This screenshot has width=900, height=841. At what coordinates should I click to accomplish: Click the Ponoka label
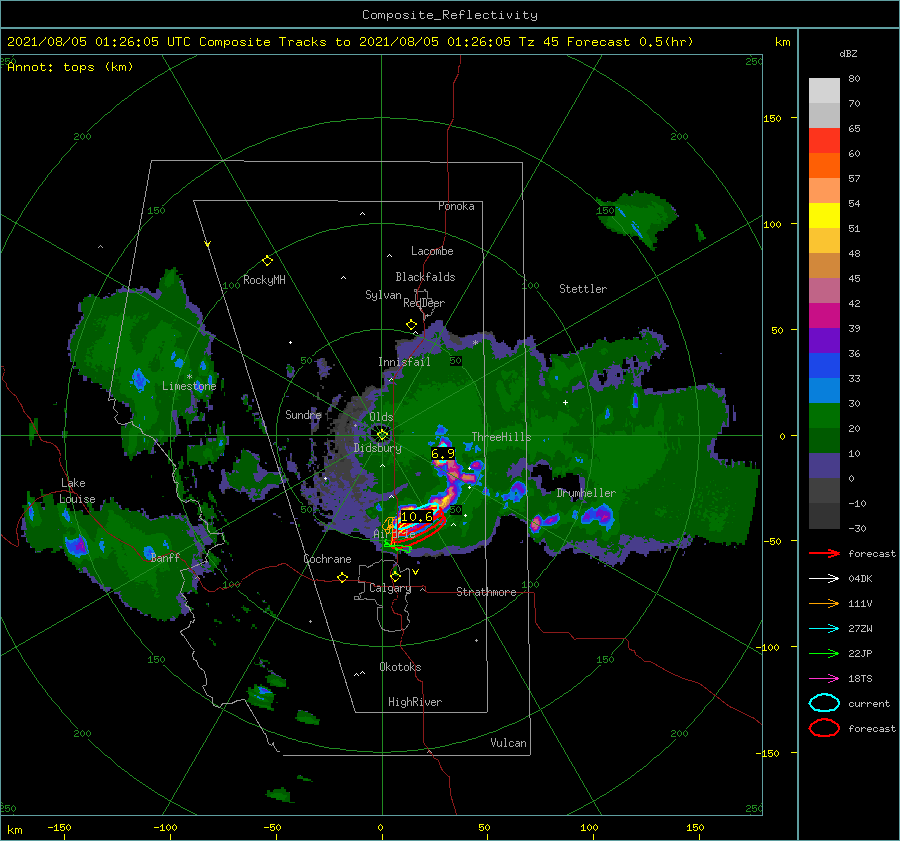tap(456, 206)
